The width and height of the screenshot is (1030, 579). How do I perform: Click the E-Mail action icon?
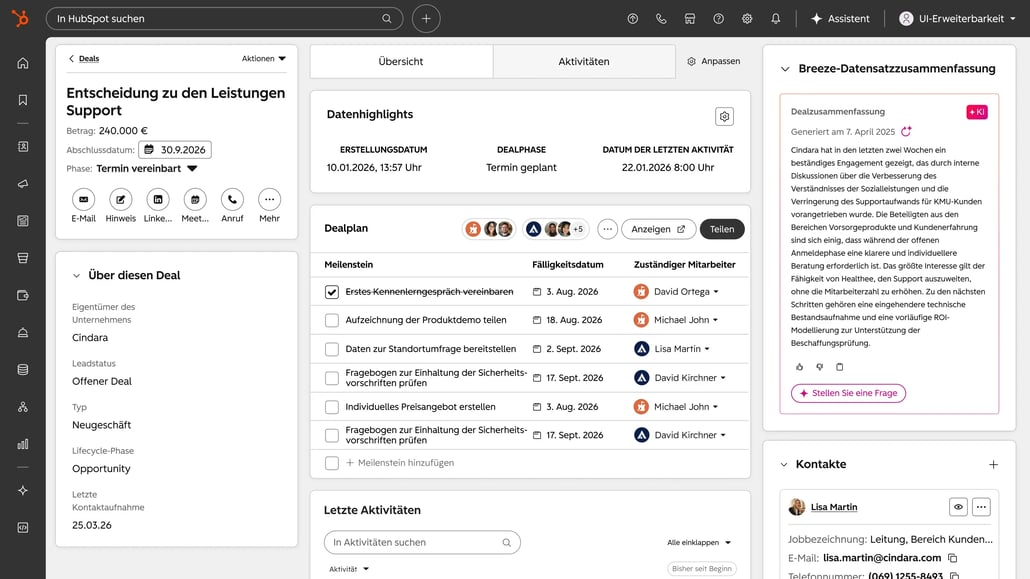83,199
